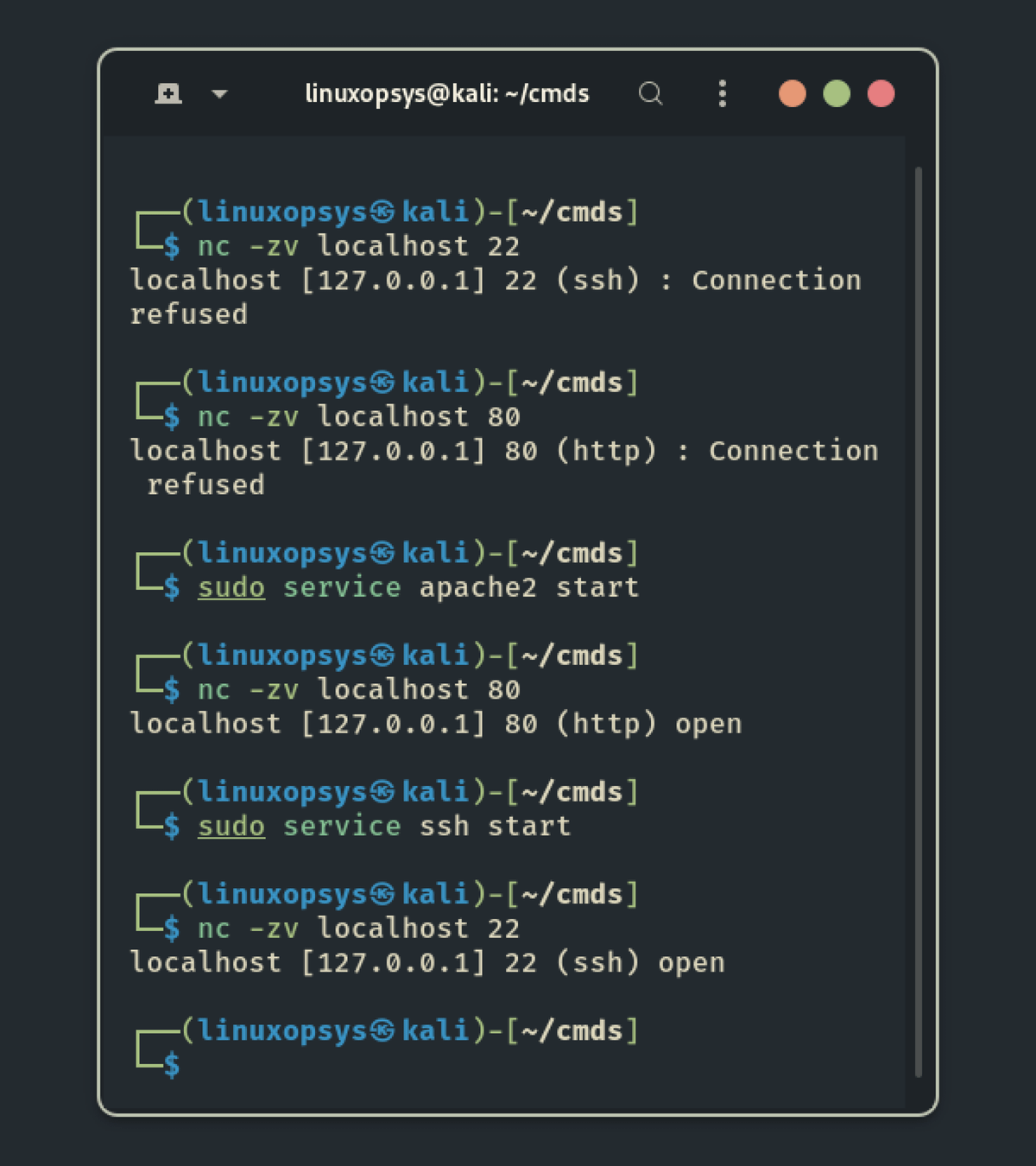
Task: Click the dollar sign of the last prompt
Action: (172, 1065)
